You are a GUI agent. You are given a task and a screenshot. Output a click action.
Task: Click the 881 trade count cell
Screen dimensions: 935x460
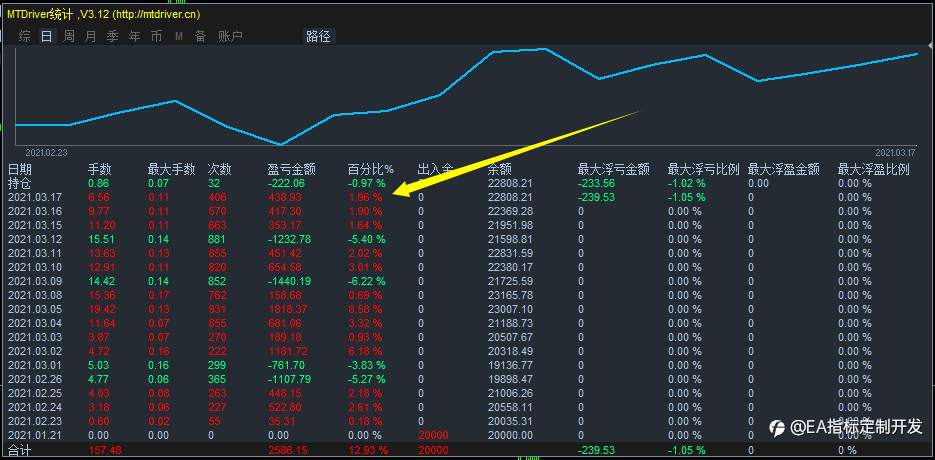(218, 239)
